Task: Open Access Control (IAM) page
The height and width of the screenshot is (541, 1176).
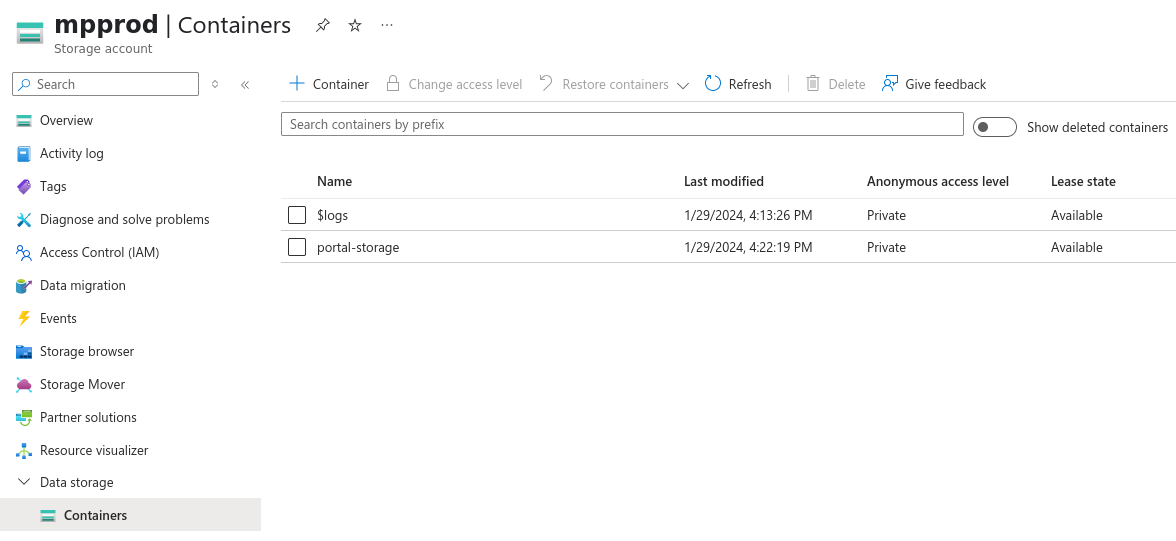Action: tap(99, 252)
